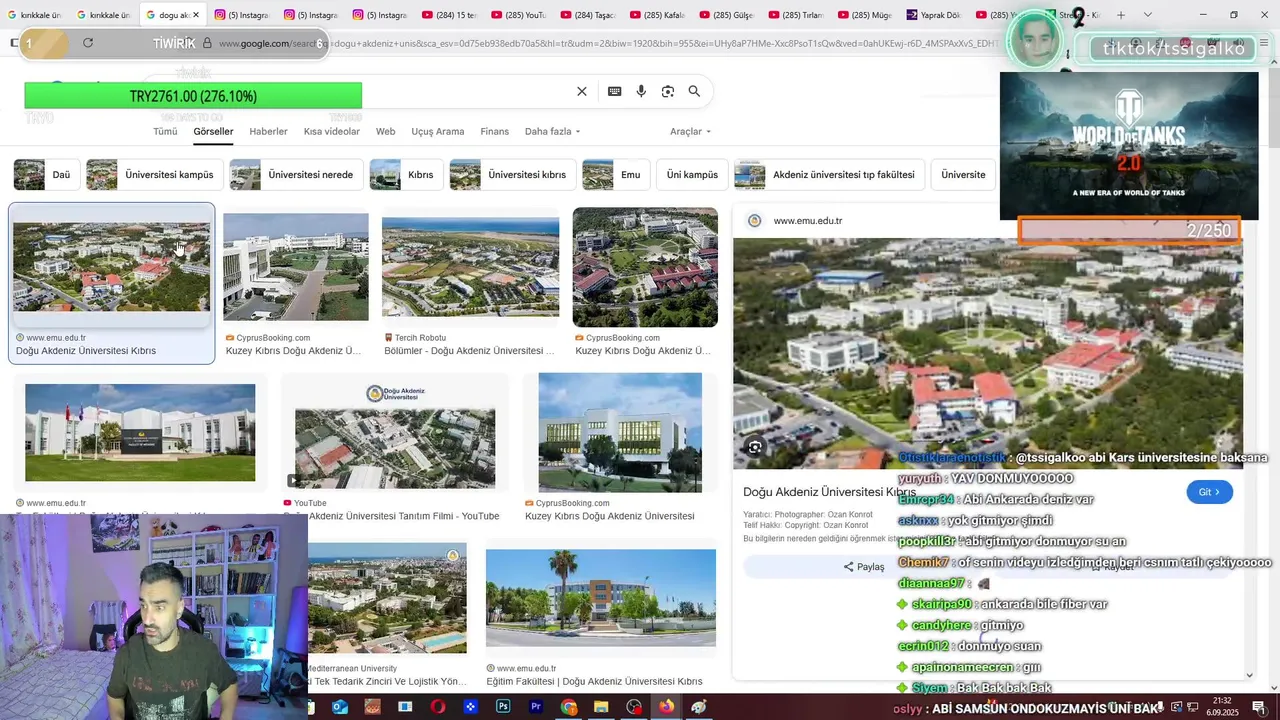This screenshot has width=1280, height=720.
Task: Open 'Eğitim Fakültesi' palm tree building image
Action: (601, 597)
